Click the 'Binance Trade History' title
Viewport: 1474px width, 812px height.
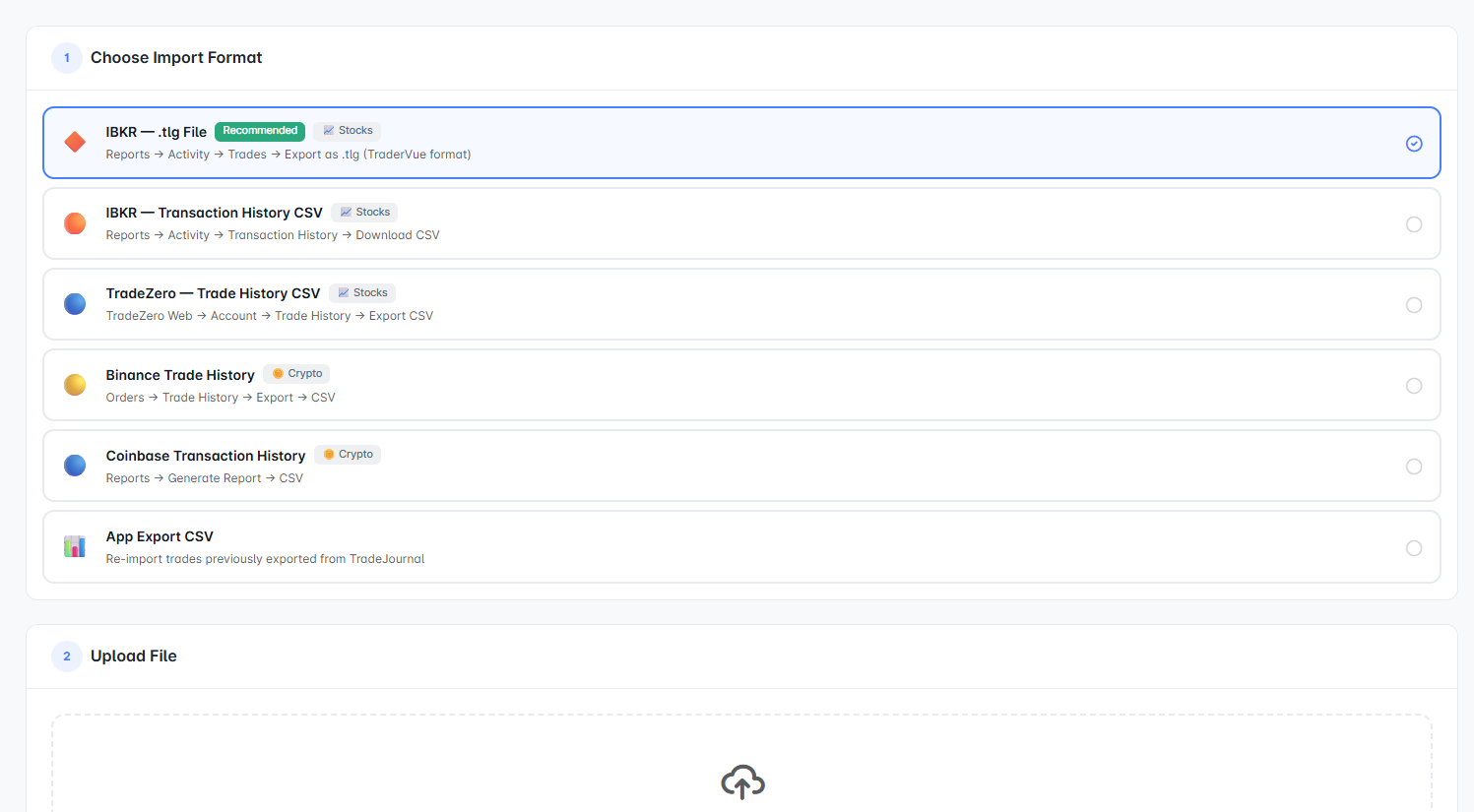click(x=180, y=375)
